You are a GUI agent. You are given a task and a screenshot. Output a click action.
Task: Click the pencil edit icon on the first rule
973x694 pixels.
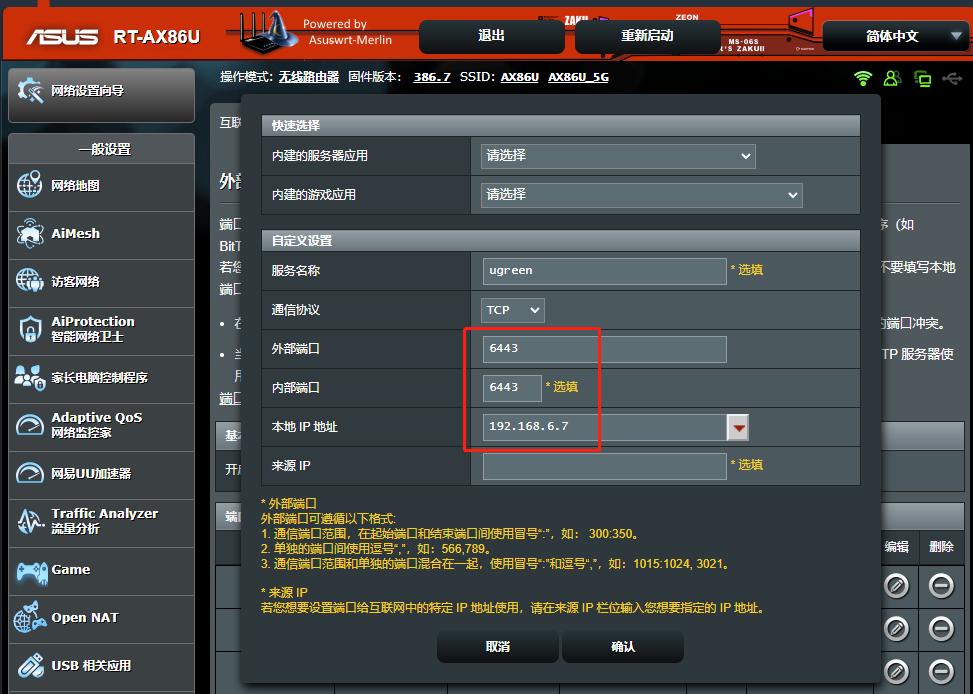(896, 585)
